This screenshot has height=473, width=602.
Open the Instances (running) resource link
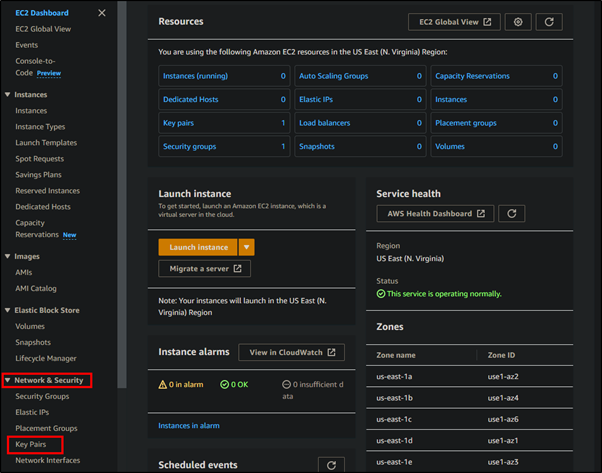(197, 76)
